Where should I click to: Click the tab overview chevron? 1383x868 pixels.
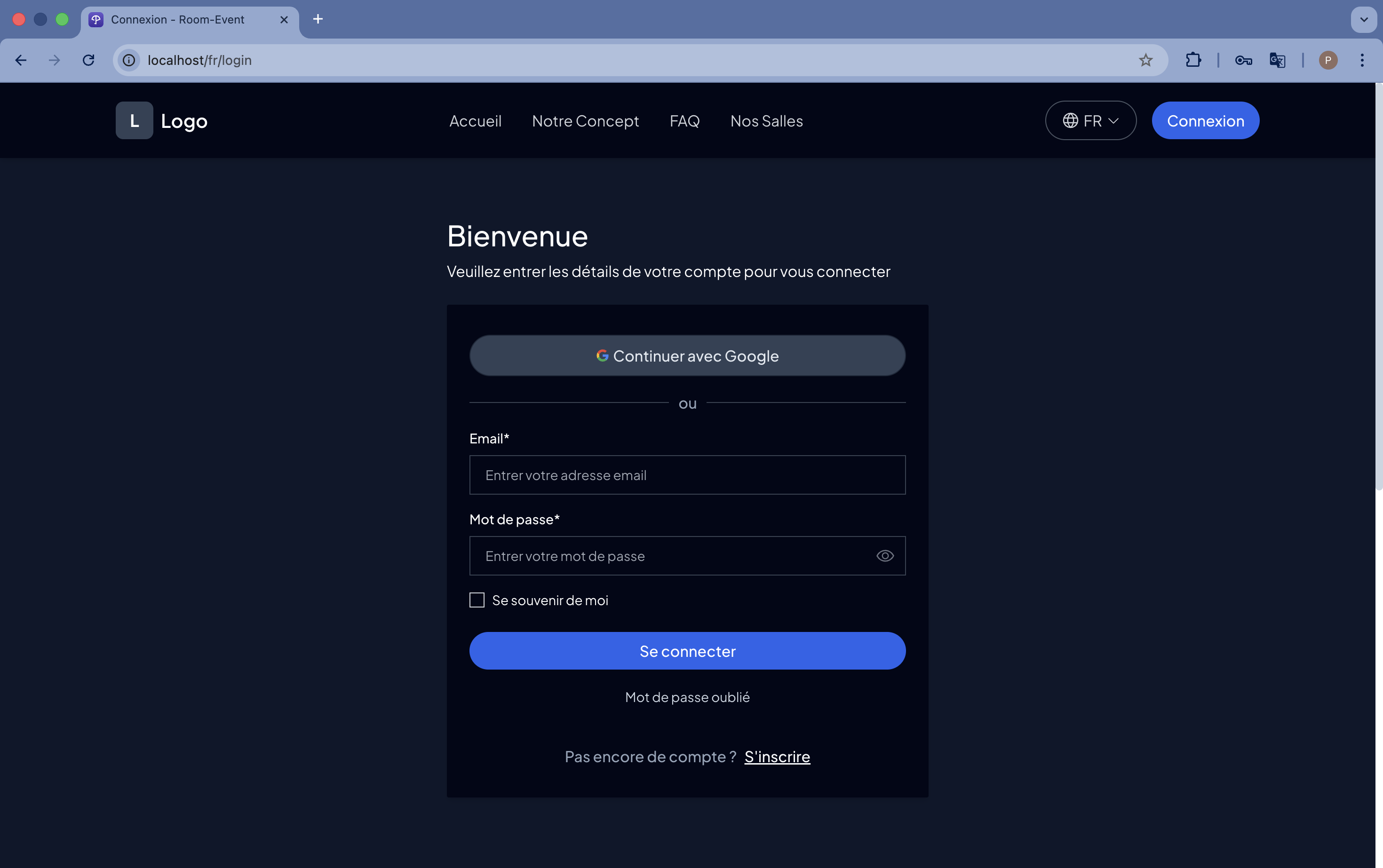(x=1363, y=20)
